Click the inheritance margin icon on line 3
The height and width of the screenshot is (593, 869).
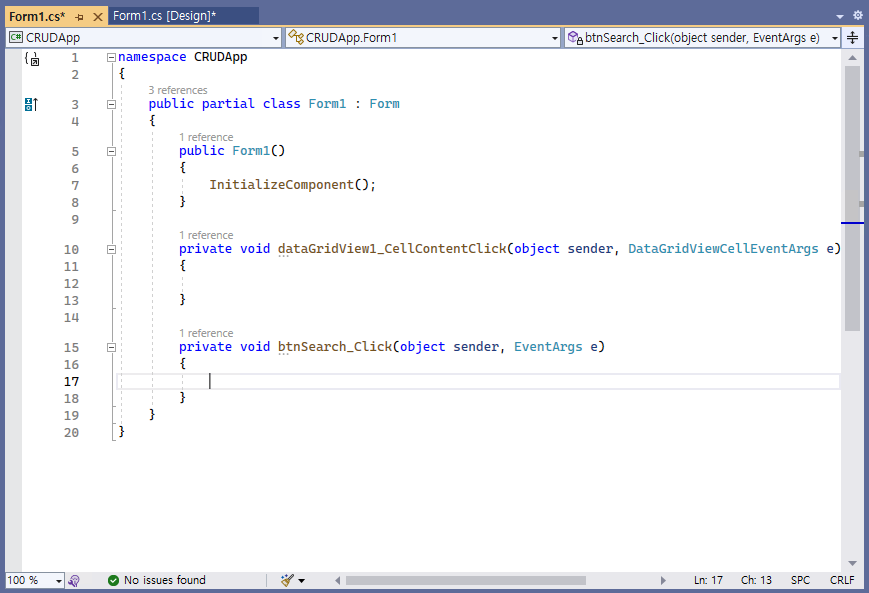click(x=32, y=104)
